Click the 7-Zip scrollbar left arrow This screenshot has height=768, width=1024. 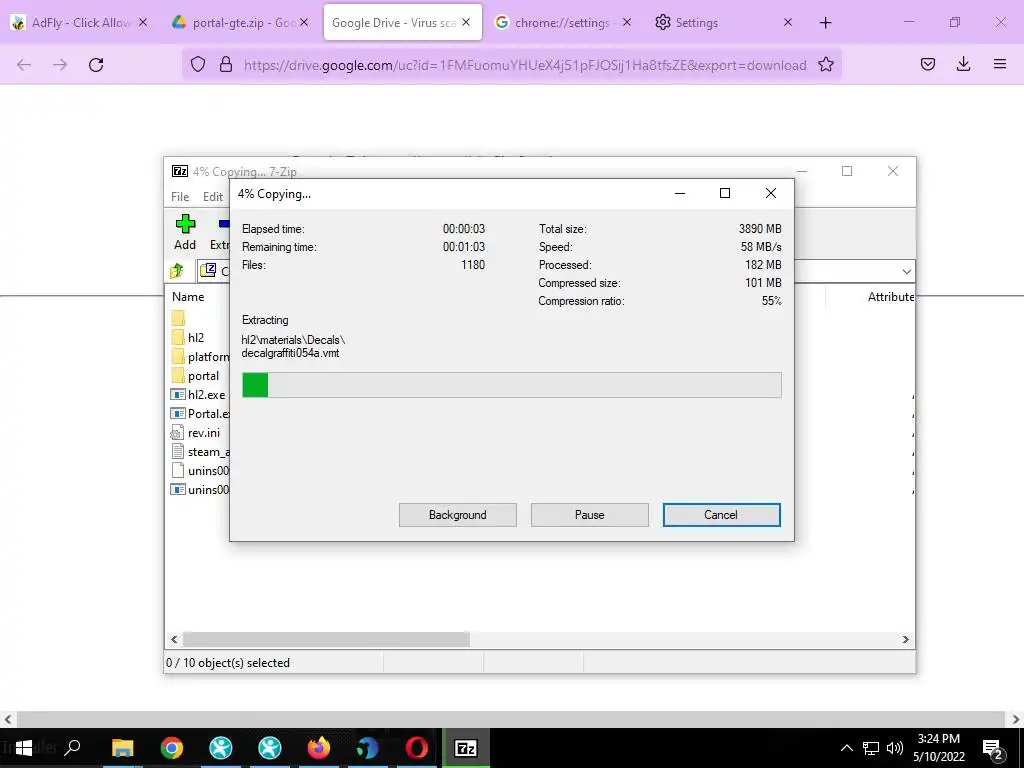pyautogui.click(x=174, y=639)
